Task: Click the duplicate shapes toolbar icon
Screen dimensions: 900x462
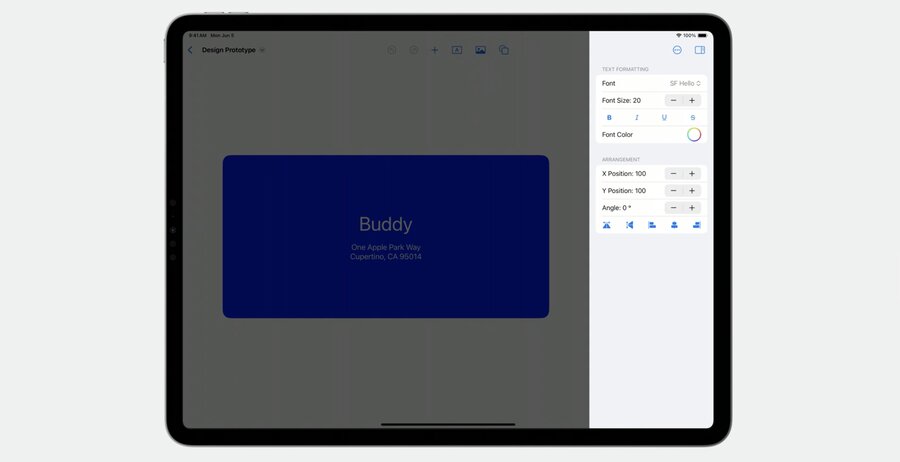Action: [504, 51]
